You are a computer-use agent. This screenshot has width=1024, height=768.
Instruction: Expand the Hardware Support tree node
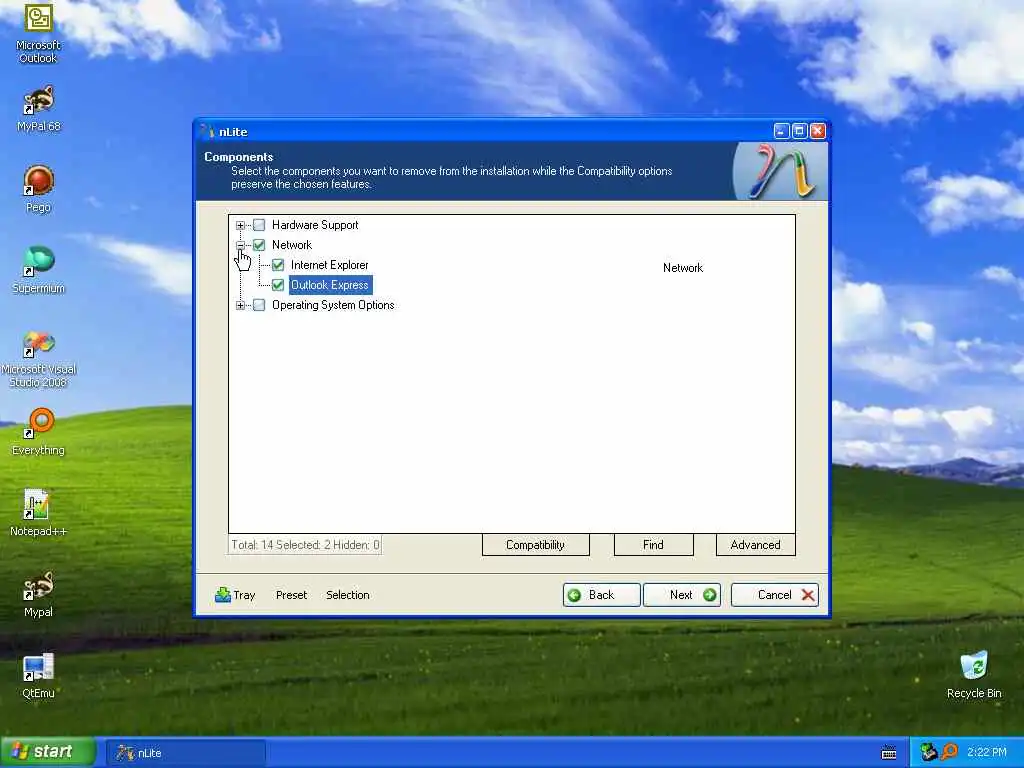(x=240, y=225)
